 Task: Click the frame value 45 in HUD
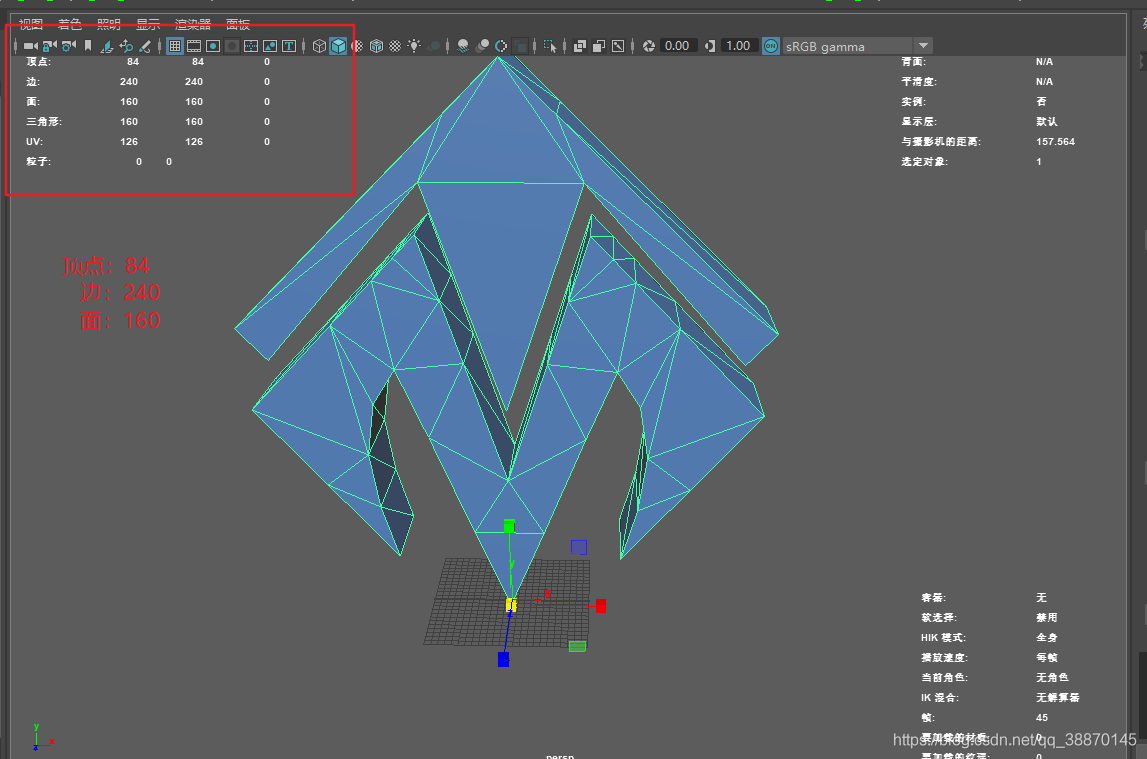tap(1042, 717)
